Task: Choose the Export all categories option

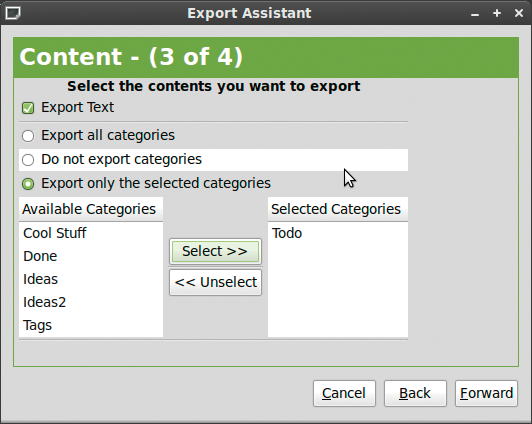Action: click(28, 136)
